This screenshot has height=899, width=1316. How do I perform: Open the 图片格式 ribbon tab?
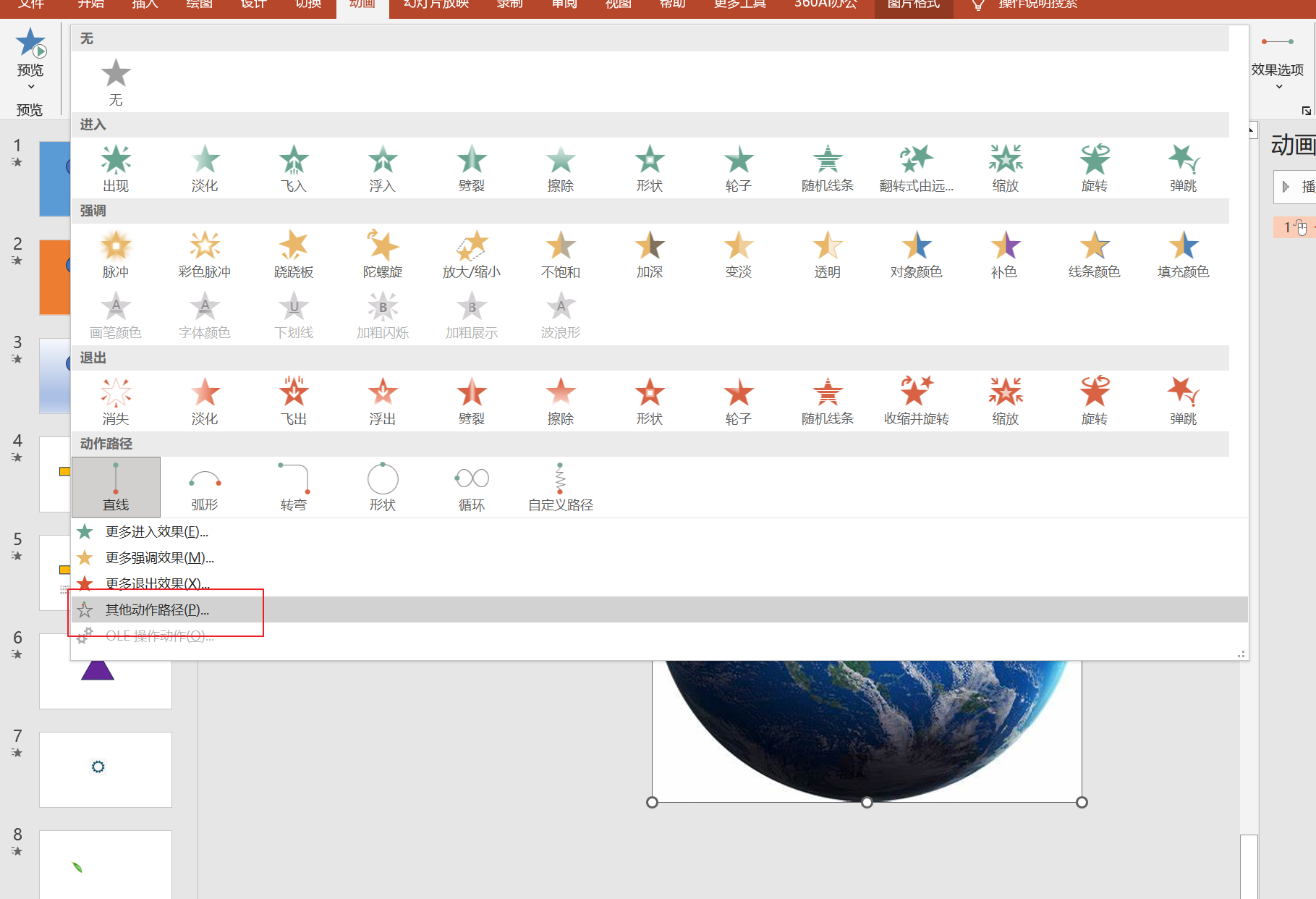click(914, 4)
